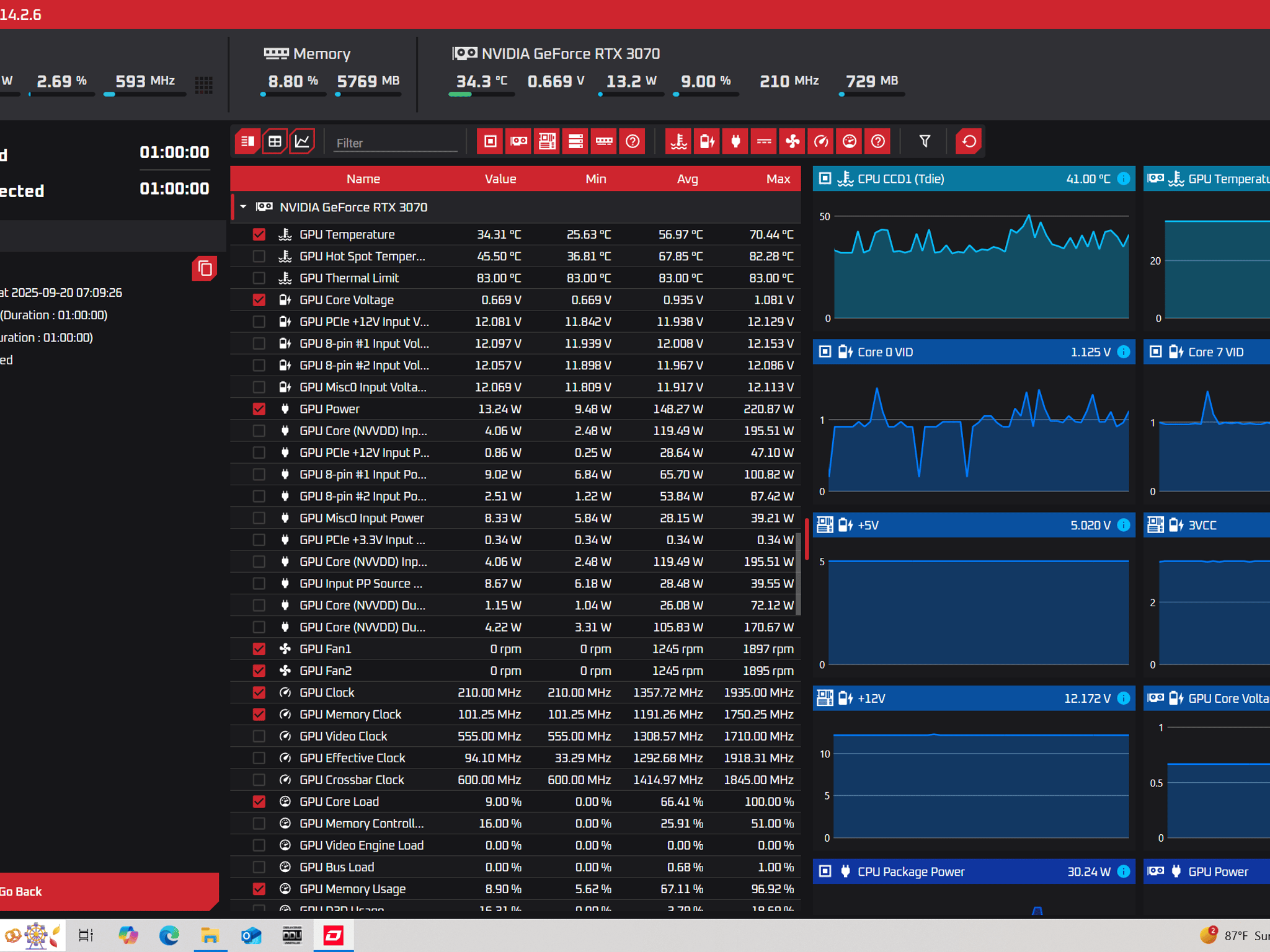Toggle the GPU hardware filter icon
The height and width of the screenshot is (952, 1270).
point(518,141)
